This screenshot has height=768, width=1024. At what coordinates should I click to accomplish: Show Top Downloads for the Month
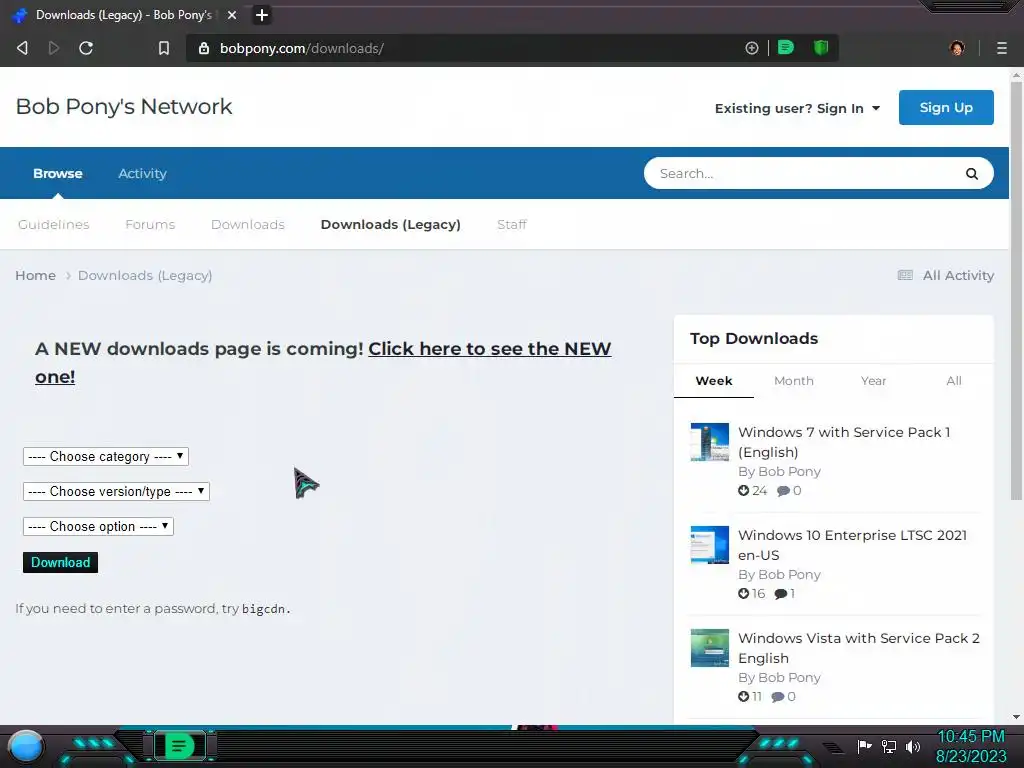click(793, 381)
